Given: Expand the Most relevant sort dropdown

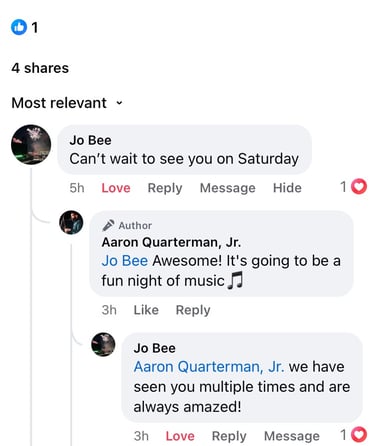Looking at the screenshot, I should 67,103.
